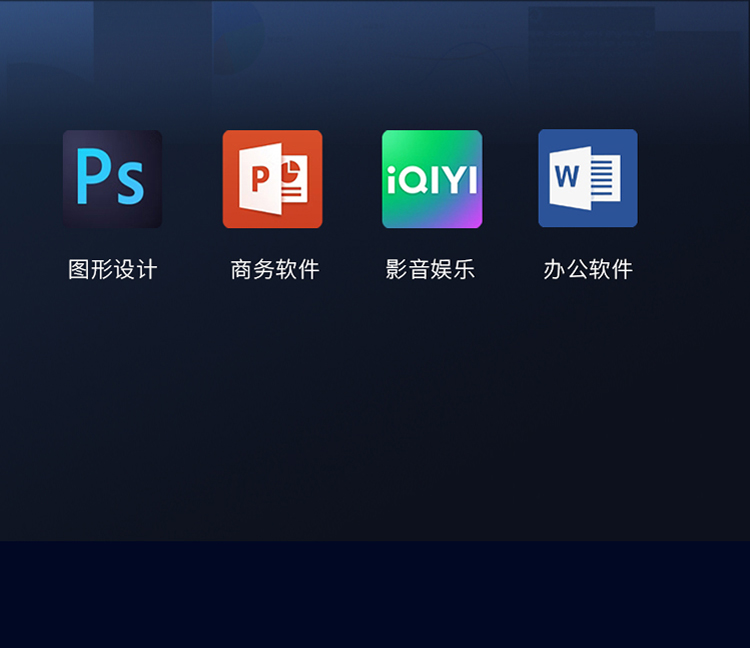750x648 pixels.
Task: Tap the green-purple gradient iQIYI tile
Action: (432, 179)
